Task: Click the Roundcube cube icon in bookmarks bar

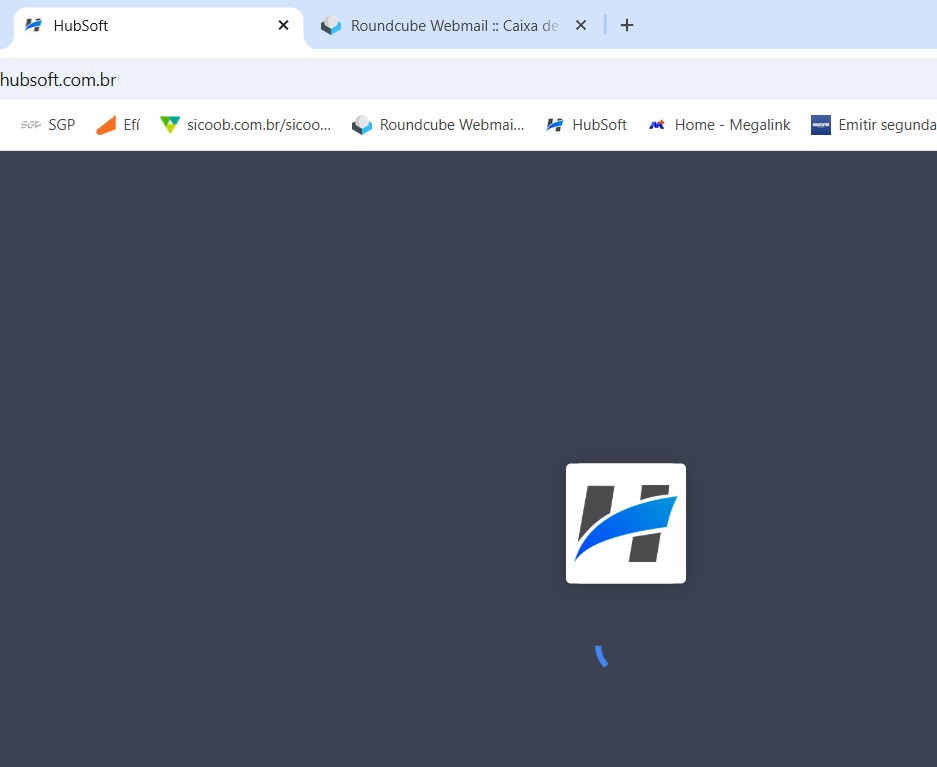Action: point(362,125)
